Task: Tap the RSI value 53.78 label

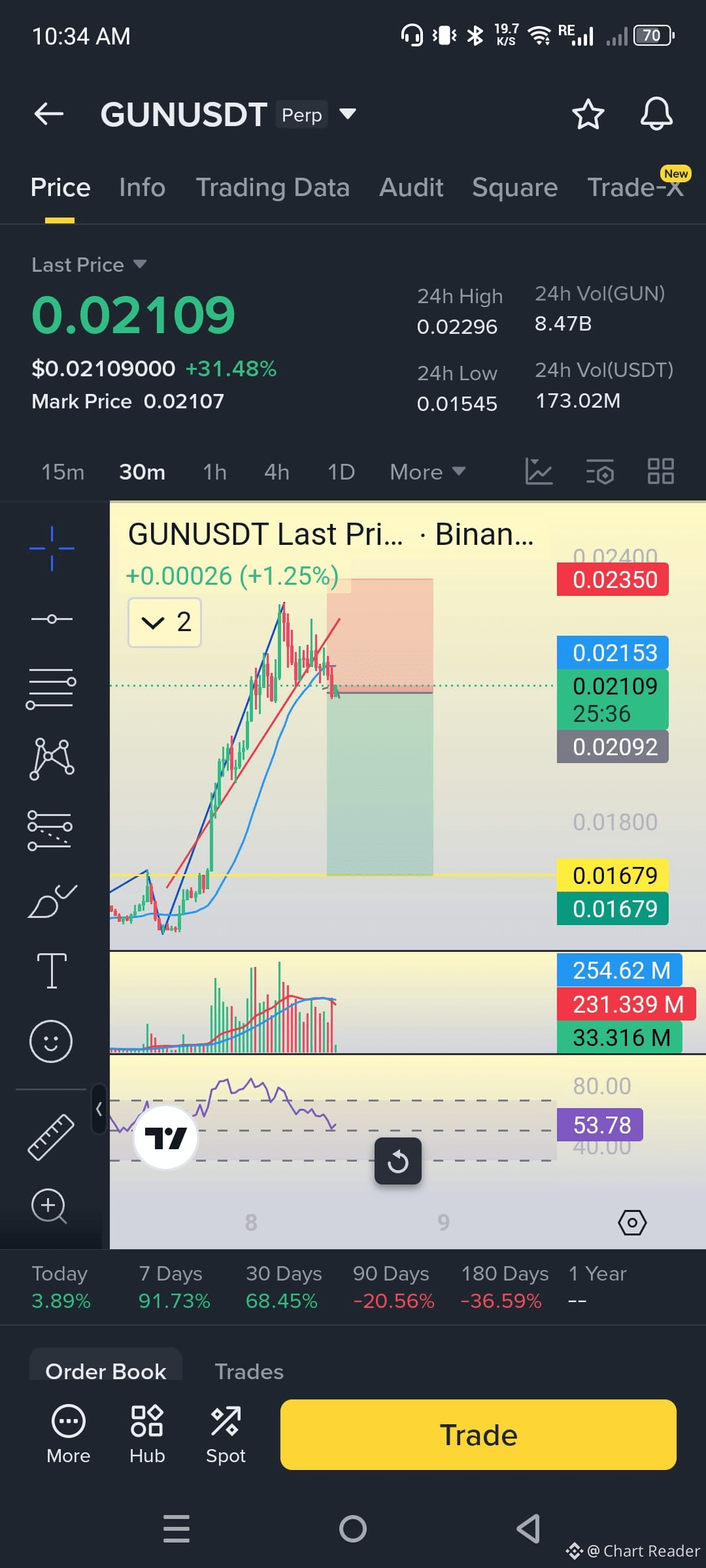Action: coord(600,1125)
